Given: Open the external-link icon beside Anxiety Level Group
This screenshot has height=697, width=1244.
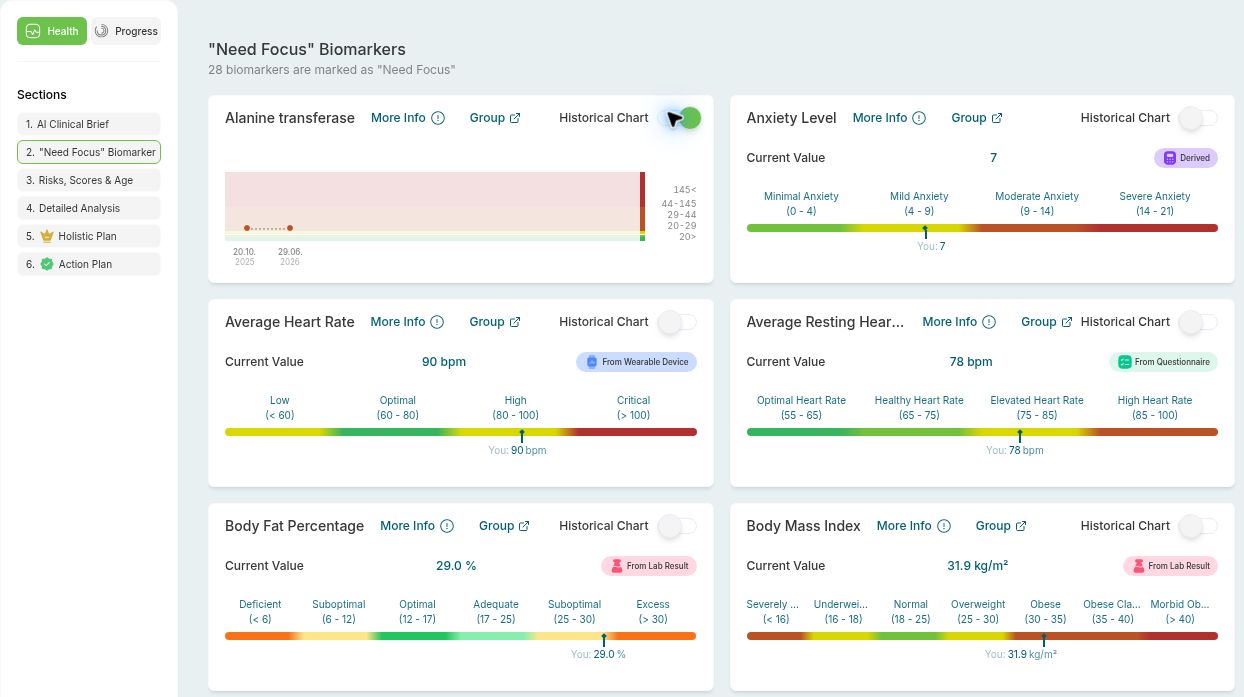Looking at the screenshot, I should pyautogui.click(x=997, y=118).
